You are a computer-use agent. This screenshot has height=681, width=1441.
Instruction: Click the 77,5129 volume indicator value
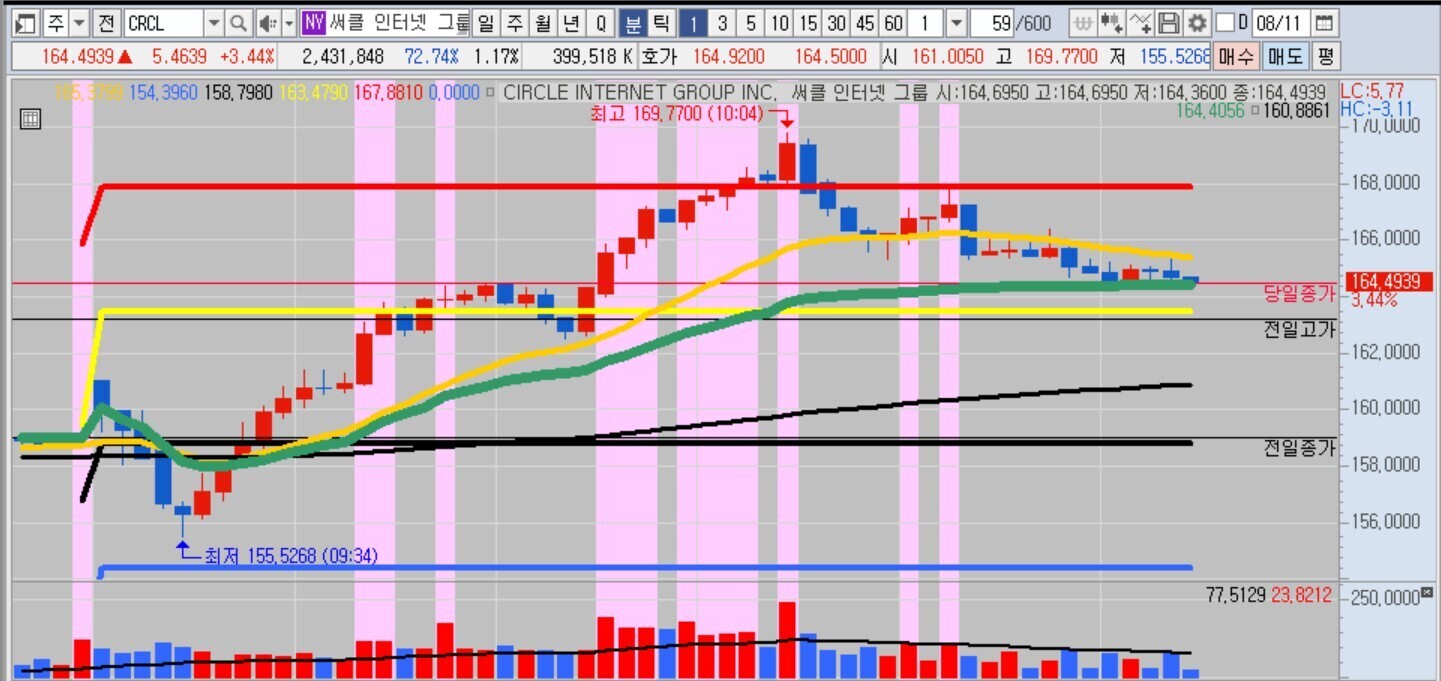[x=1237, y=595]
